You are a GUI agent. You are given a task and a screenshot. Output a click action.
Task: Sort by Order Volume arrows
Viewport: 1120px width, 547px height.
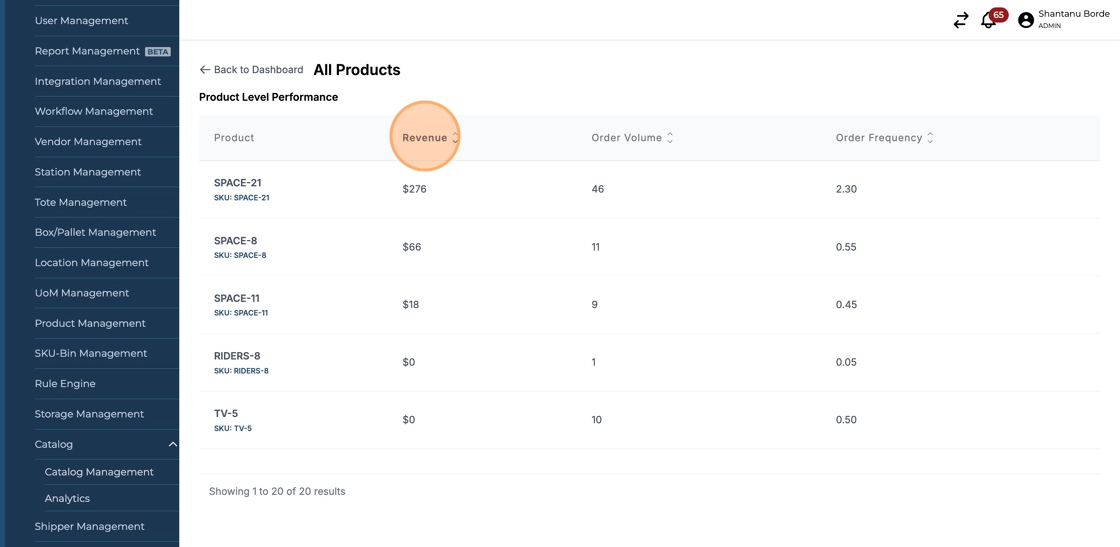[670, 138]
